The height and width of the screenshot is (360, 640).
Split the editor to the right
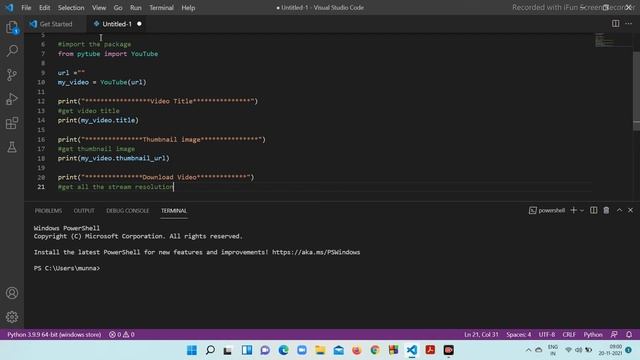[x=615, y=24]
